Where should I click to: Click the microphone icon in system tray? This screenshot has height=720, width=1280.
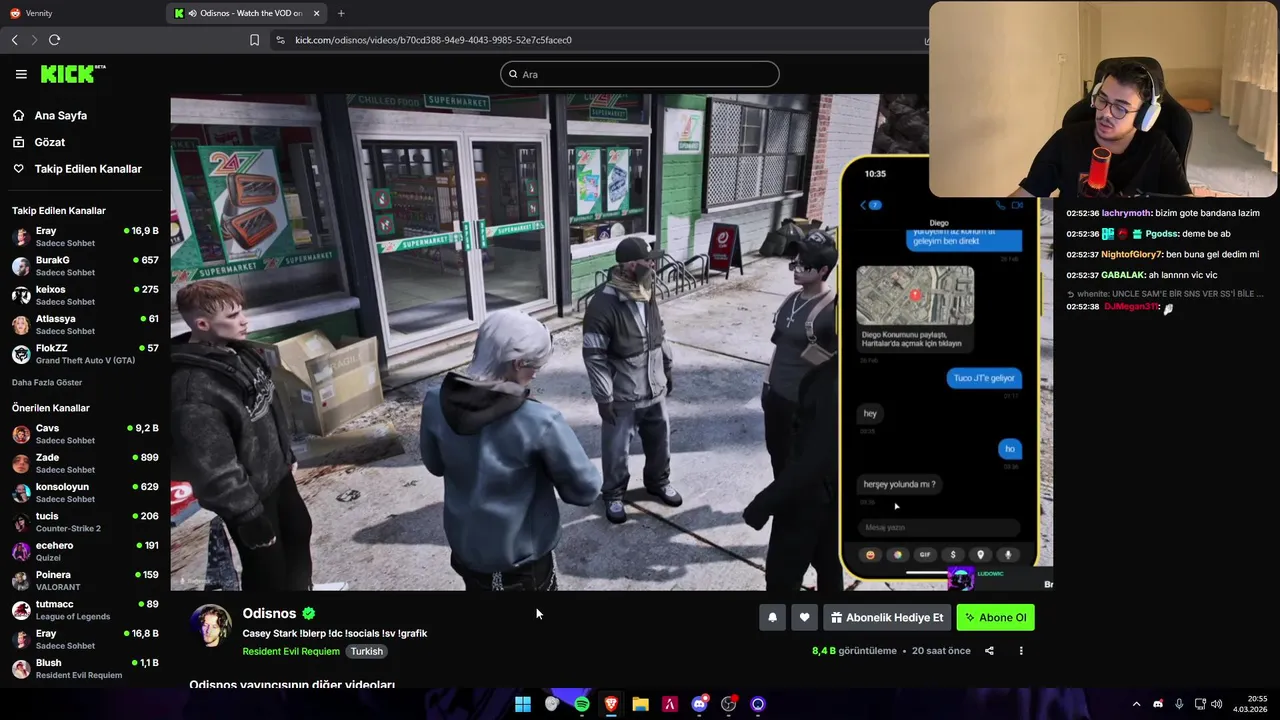tap(1179, 704)
